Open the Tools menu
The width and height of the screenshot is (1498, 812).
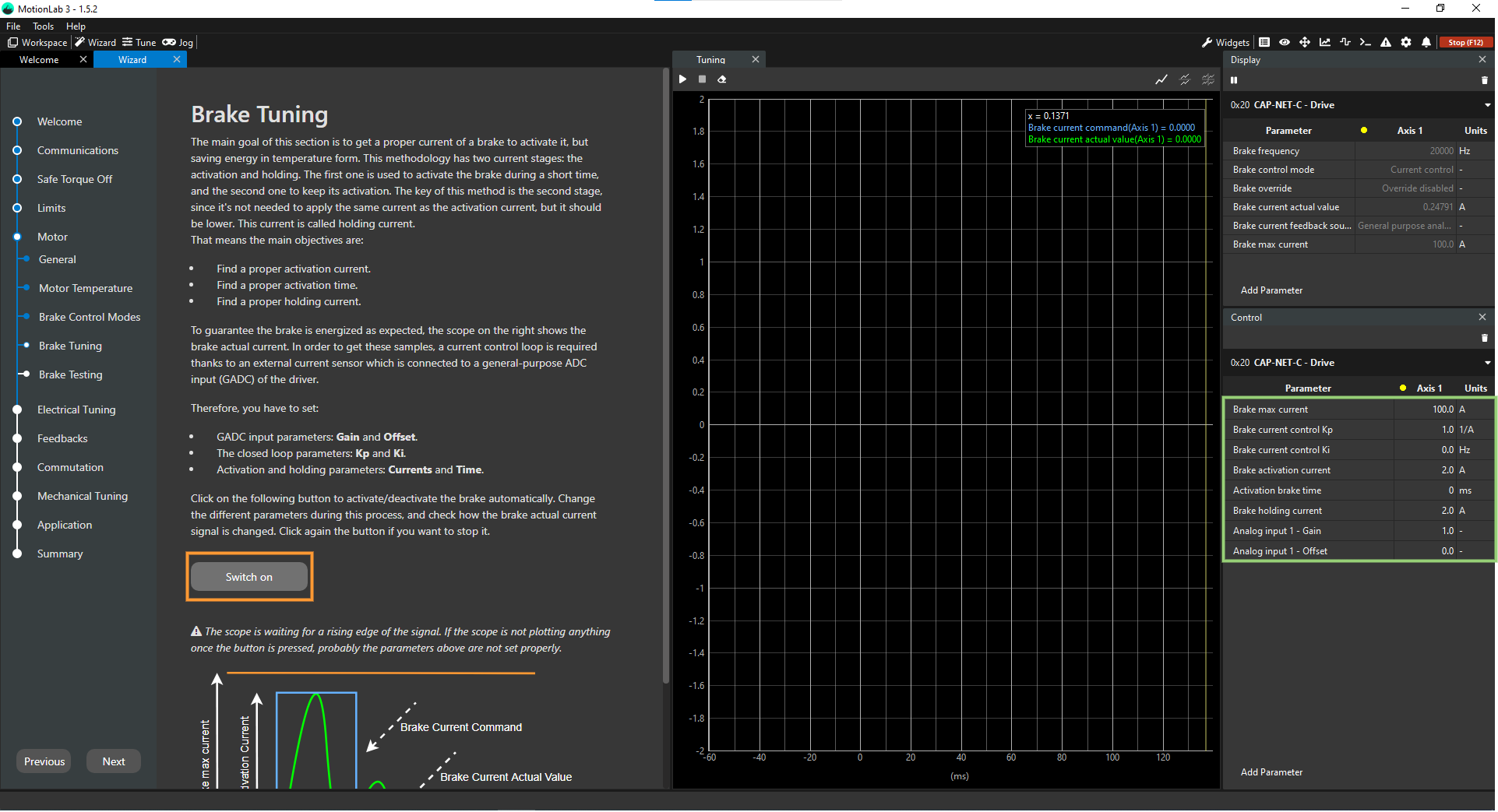click(x=43, y=26)
